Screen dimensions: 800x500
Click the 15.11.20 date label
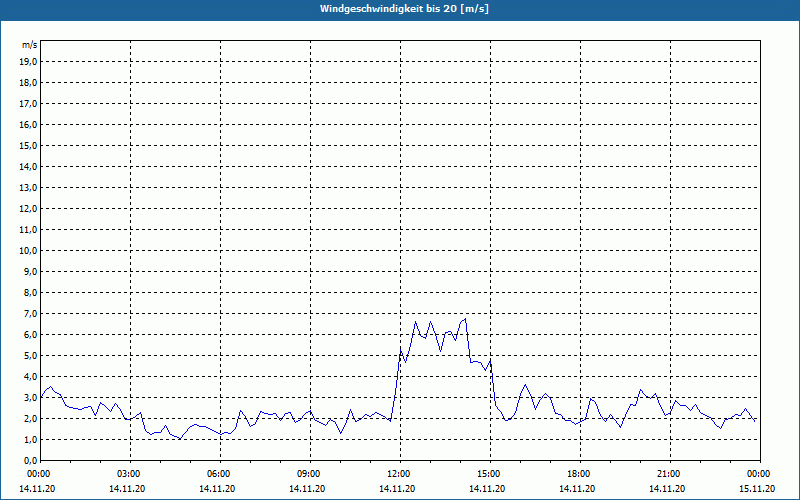[757, 489]
